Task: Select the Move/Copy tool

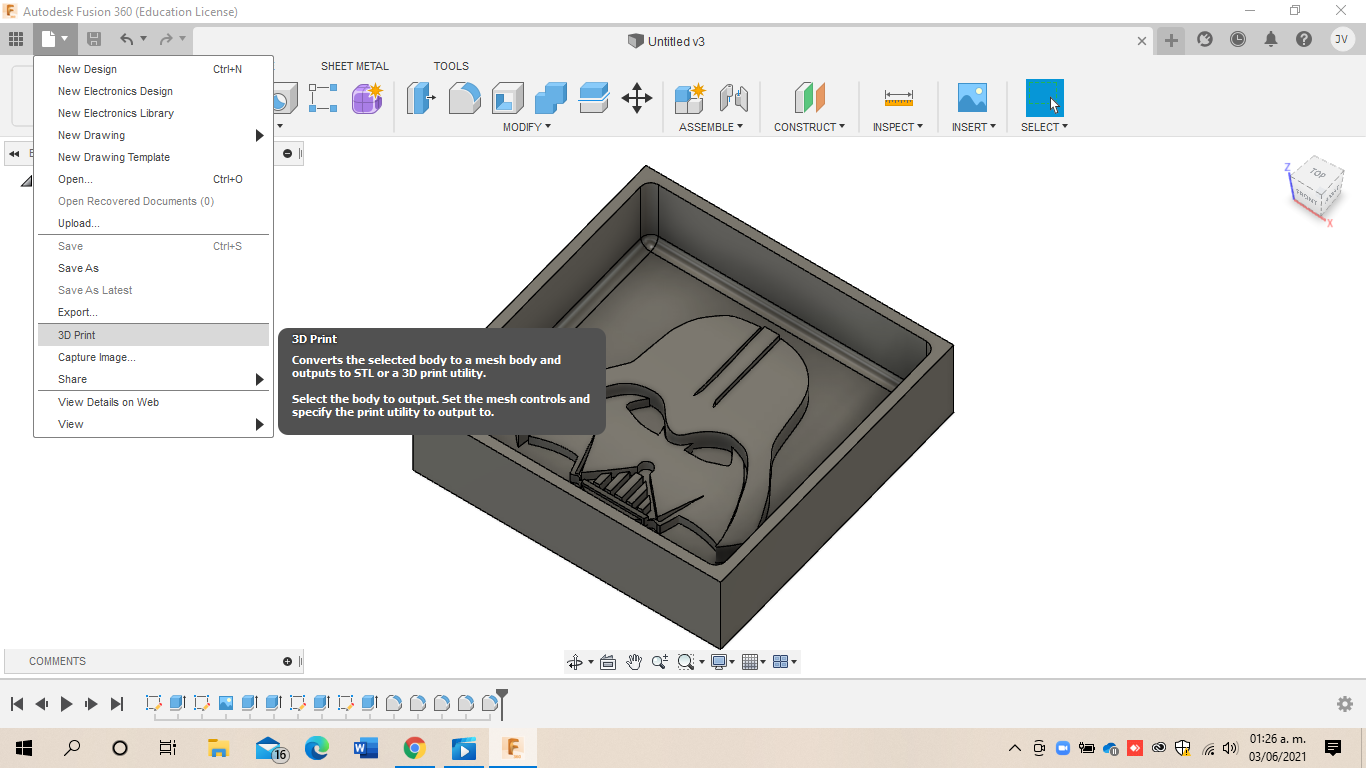Action: (x=637, y=98)
